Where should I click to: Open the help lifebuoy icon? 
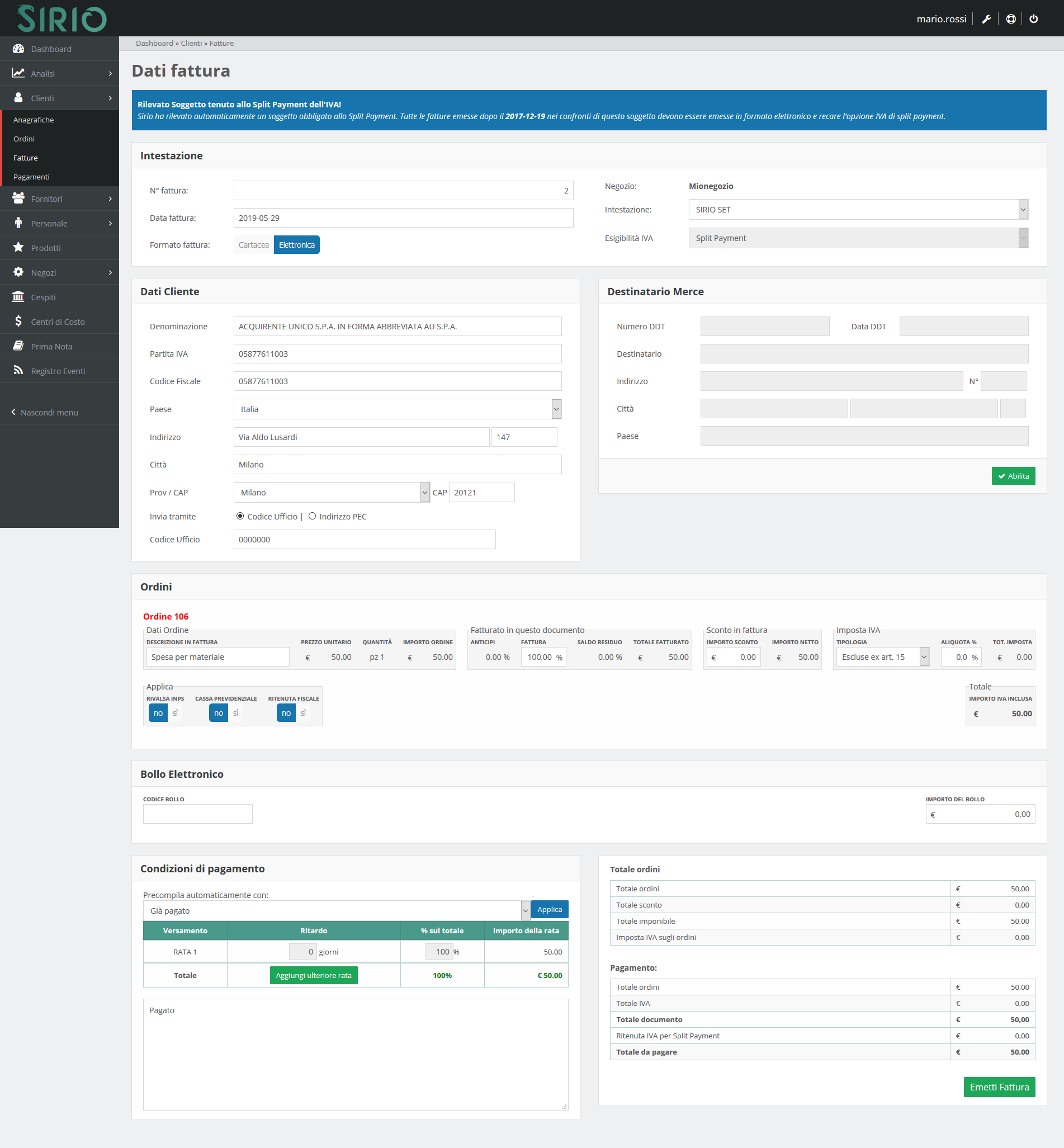click(x=1010, y=19)
